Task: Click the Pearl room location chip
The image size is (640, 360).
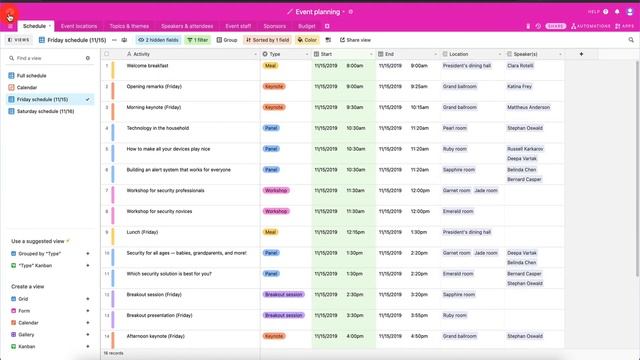Action: [x=454, y=128]
